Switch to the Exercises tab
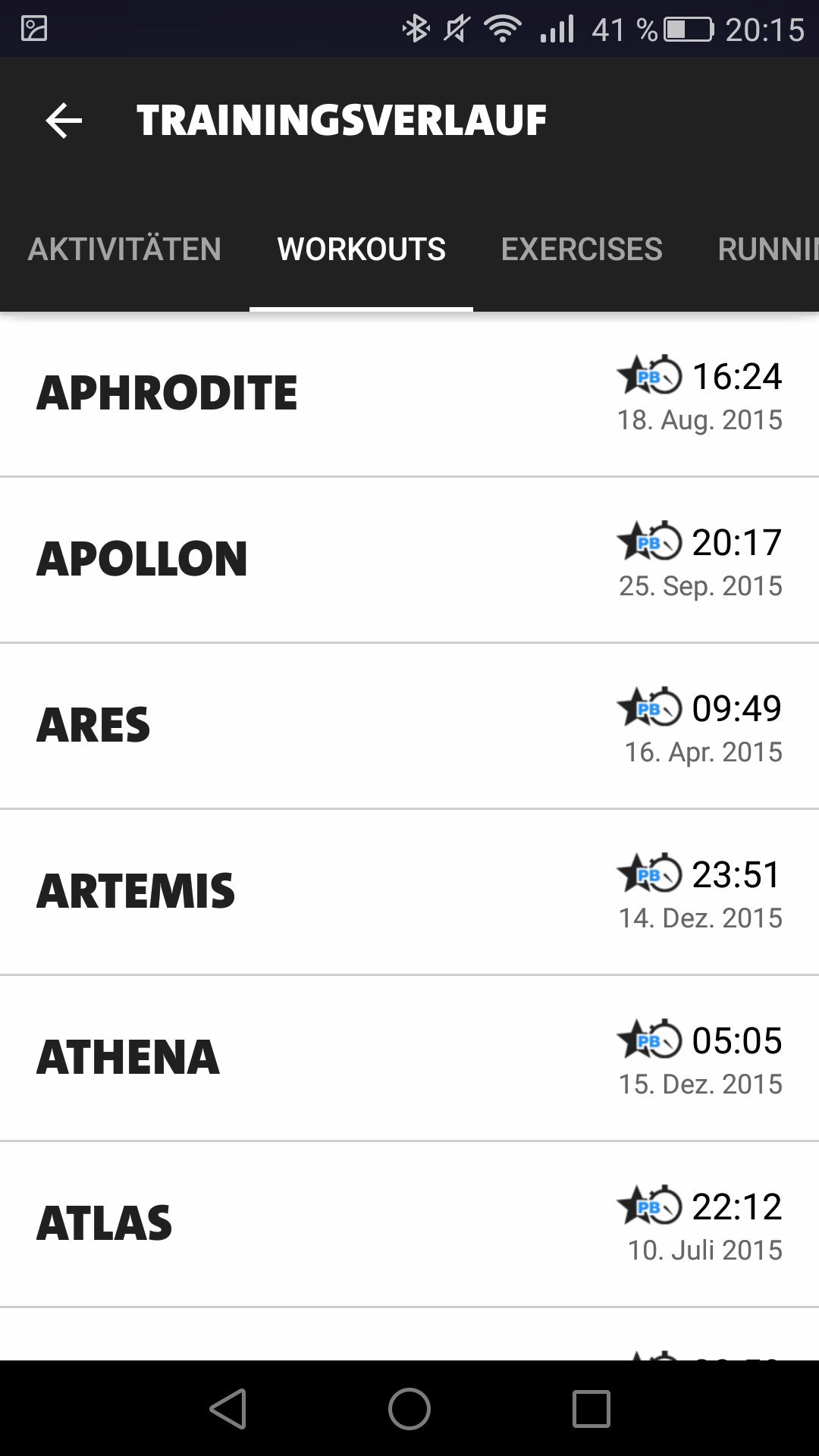Screen dimensions: 819x1456 coord(582,249)
